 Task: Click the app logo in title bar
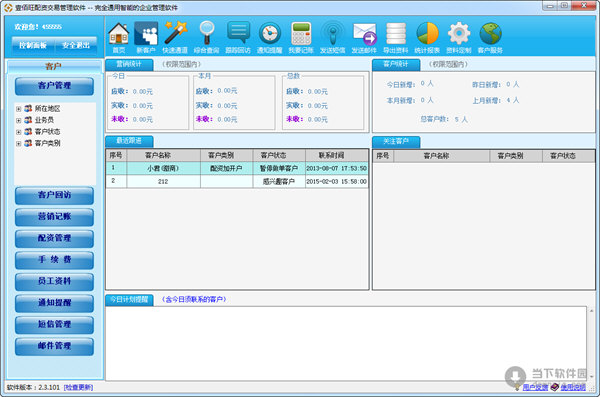pyautogui.click(x=8, y=8)
